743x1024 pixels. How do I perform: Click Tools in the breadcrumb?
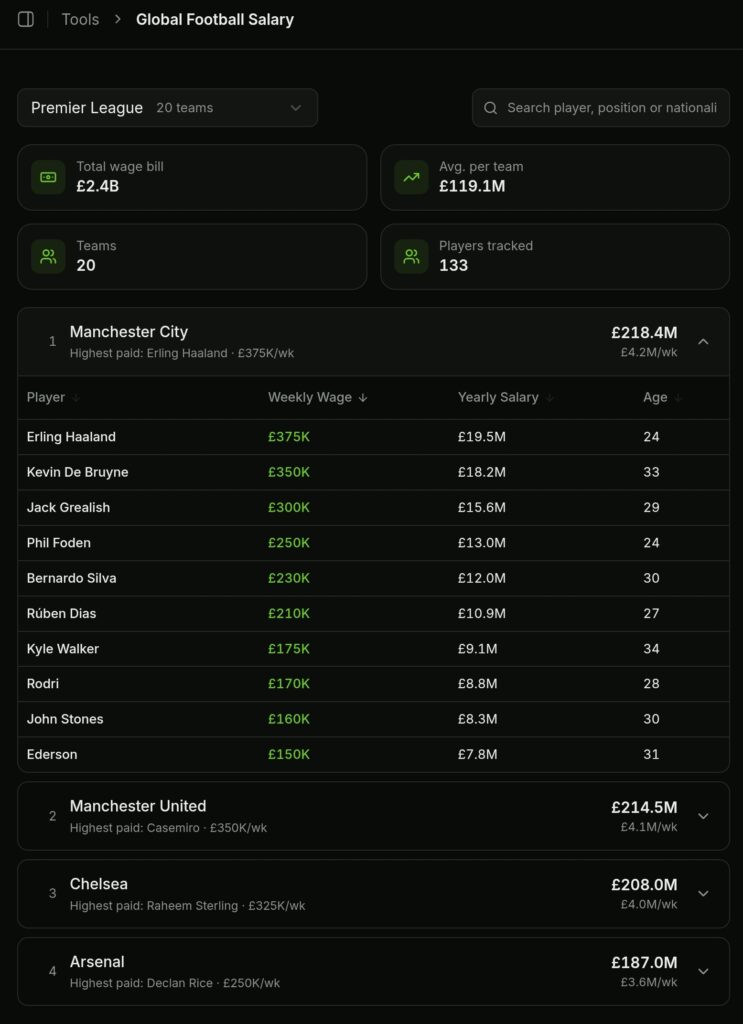point(80,19)
